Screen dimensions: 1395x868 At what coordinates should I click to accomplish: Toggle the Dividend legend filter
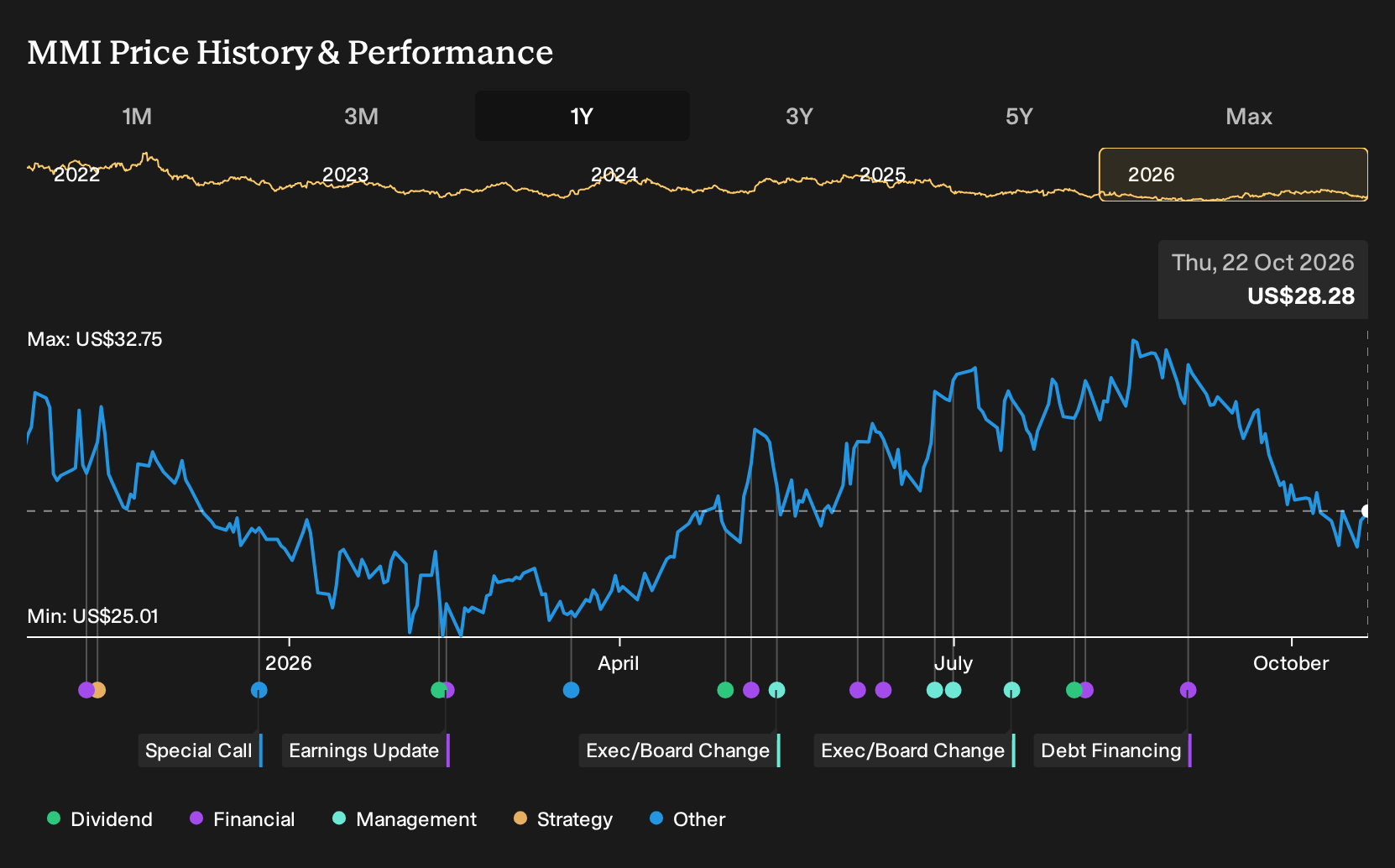tap(100, 819)
